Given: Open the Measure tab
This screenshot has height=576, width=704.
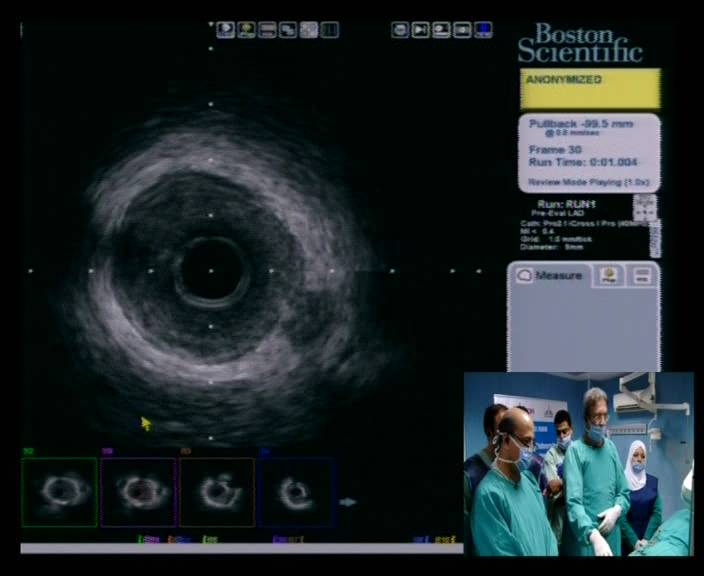Looking at the screenshot, I should (551, 276).
